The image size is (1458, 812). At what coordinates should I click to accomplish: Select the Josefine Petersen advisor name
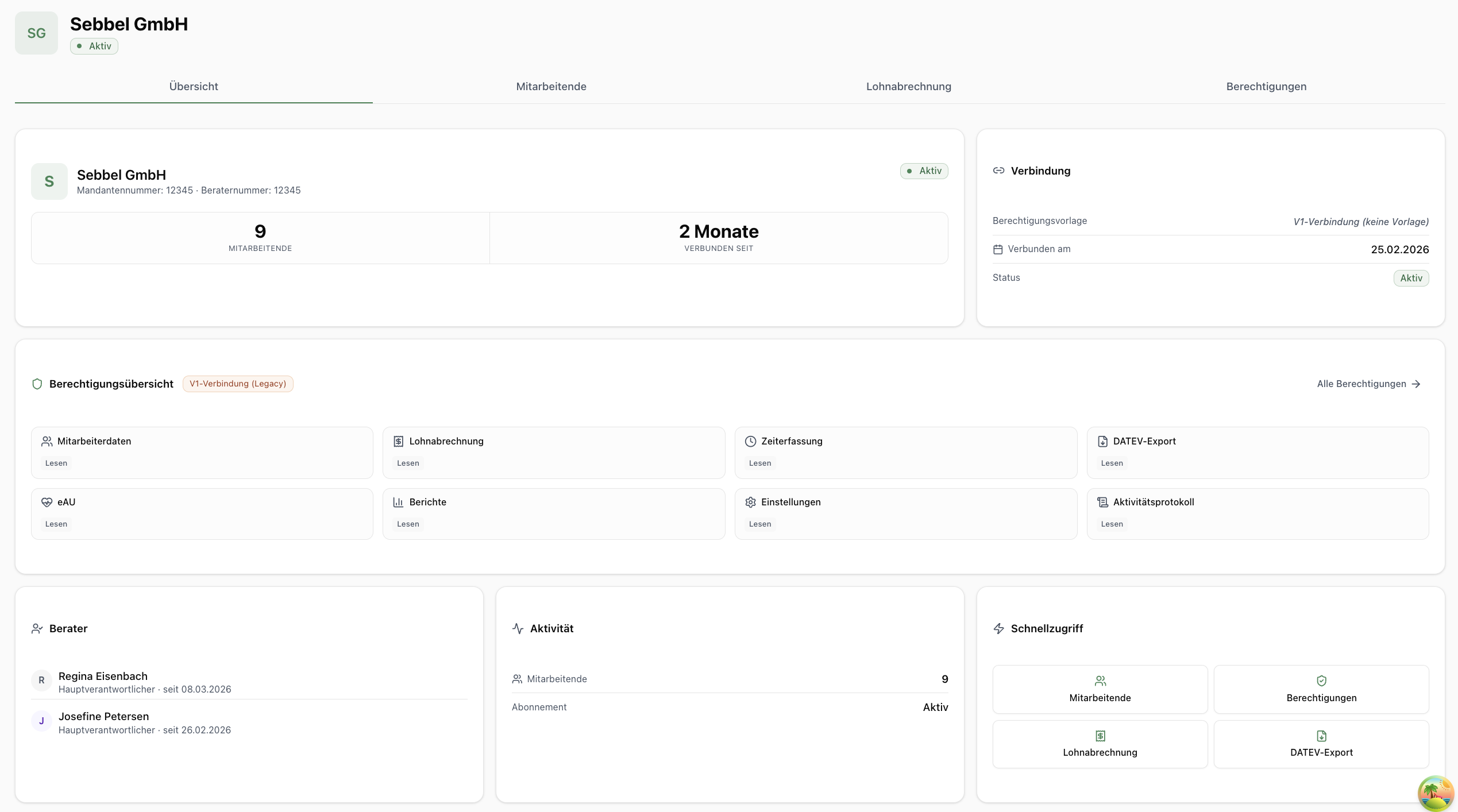point(104,717)
